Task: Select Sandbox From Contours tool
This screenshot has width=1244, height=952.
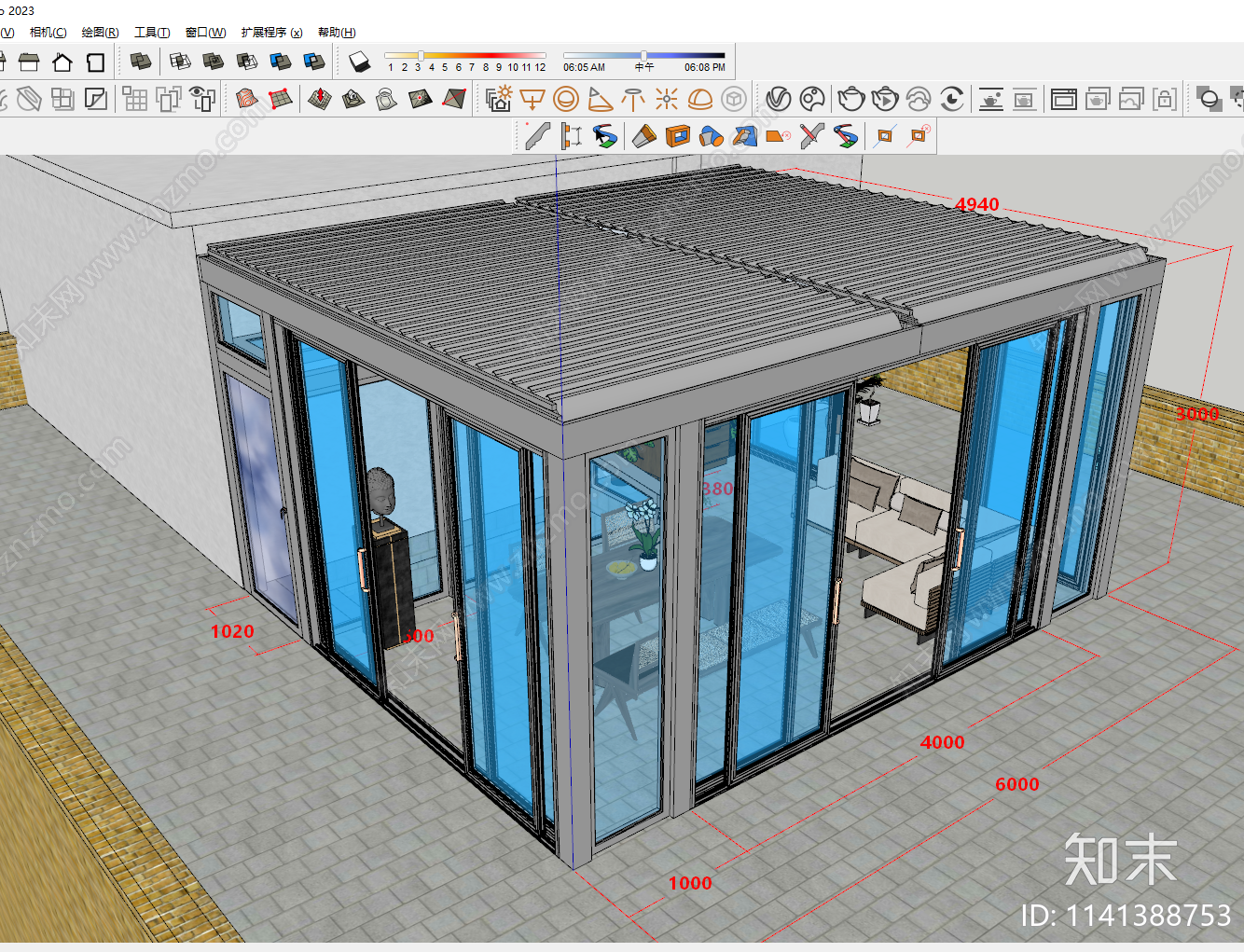Action: click(246, 99)
